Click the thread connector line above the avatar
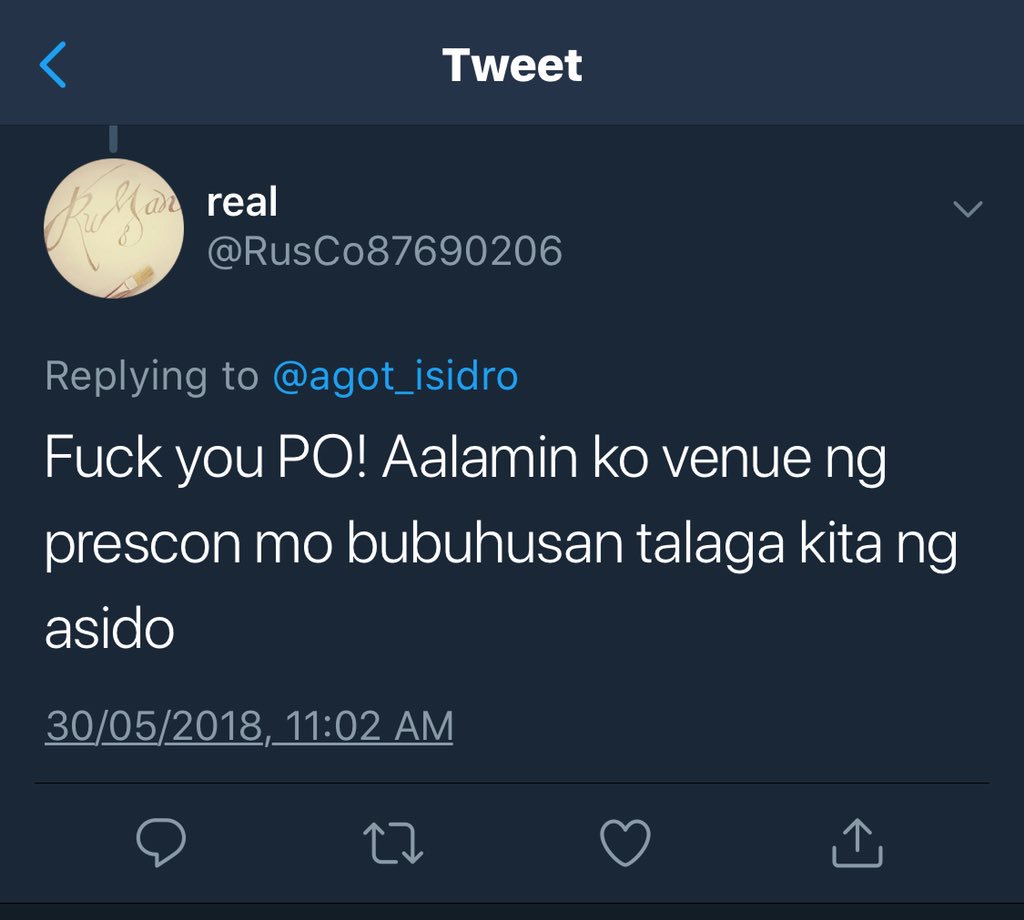The image size is (1024, 920). [x=114, y=138]
